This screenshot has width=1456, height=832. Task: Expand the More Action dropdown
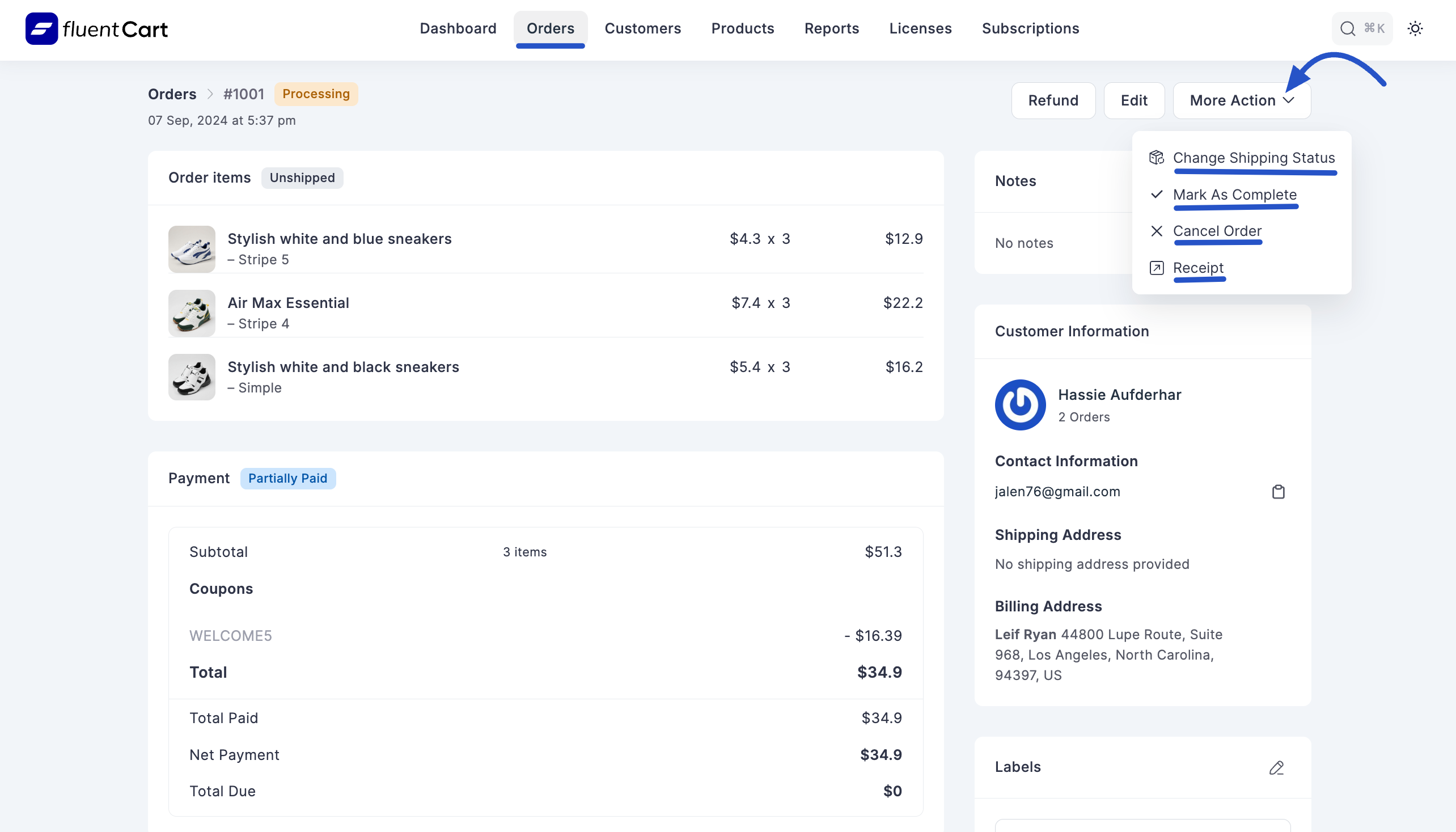(1241, 100)
